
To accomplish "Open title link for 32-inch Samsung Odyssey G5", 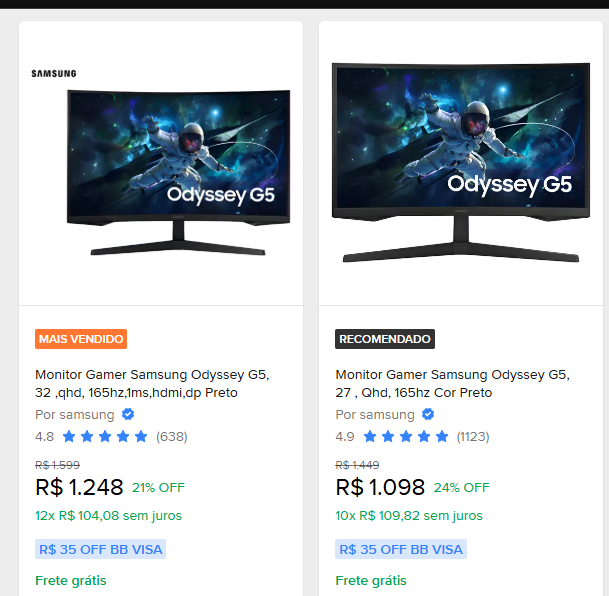I will (152, 384).
